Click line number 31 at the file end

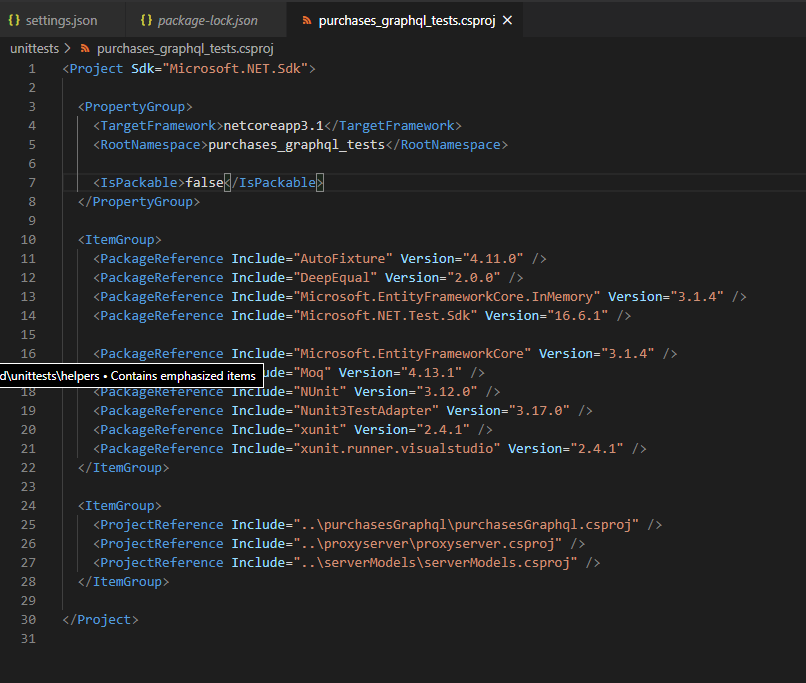(28, 639)
